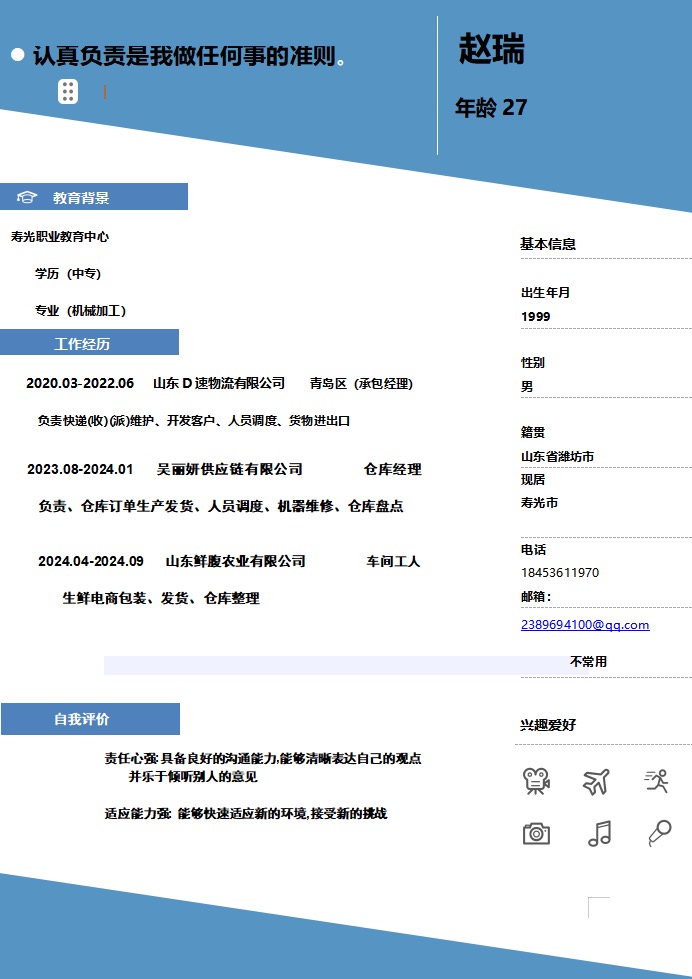Screen dimensions: 692x979
Task: Click the six-dot drag handle icon
Action: [x=68, y=91]
